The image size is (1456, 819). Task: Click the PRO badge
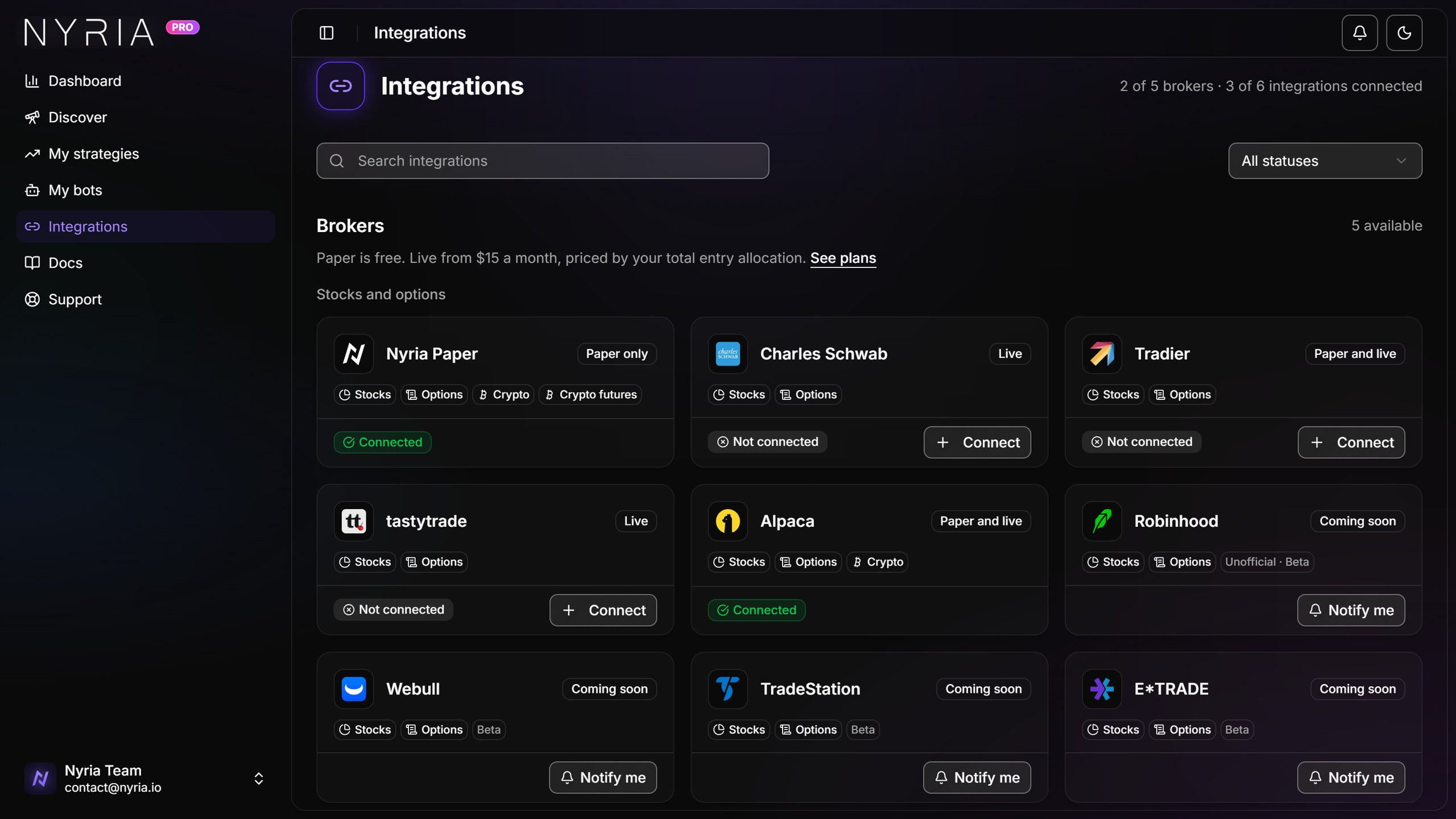pos(183,27)
